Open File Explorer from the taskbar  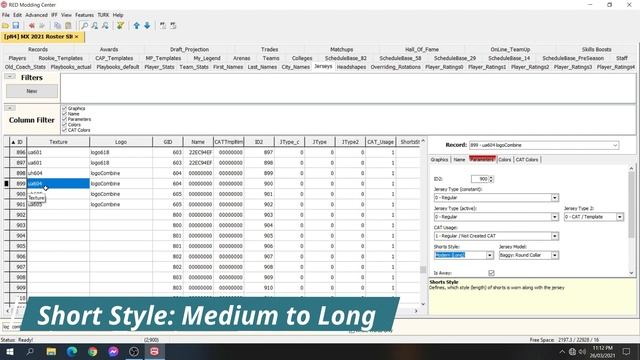point(51,351)
